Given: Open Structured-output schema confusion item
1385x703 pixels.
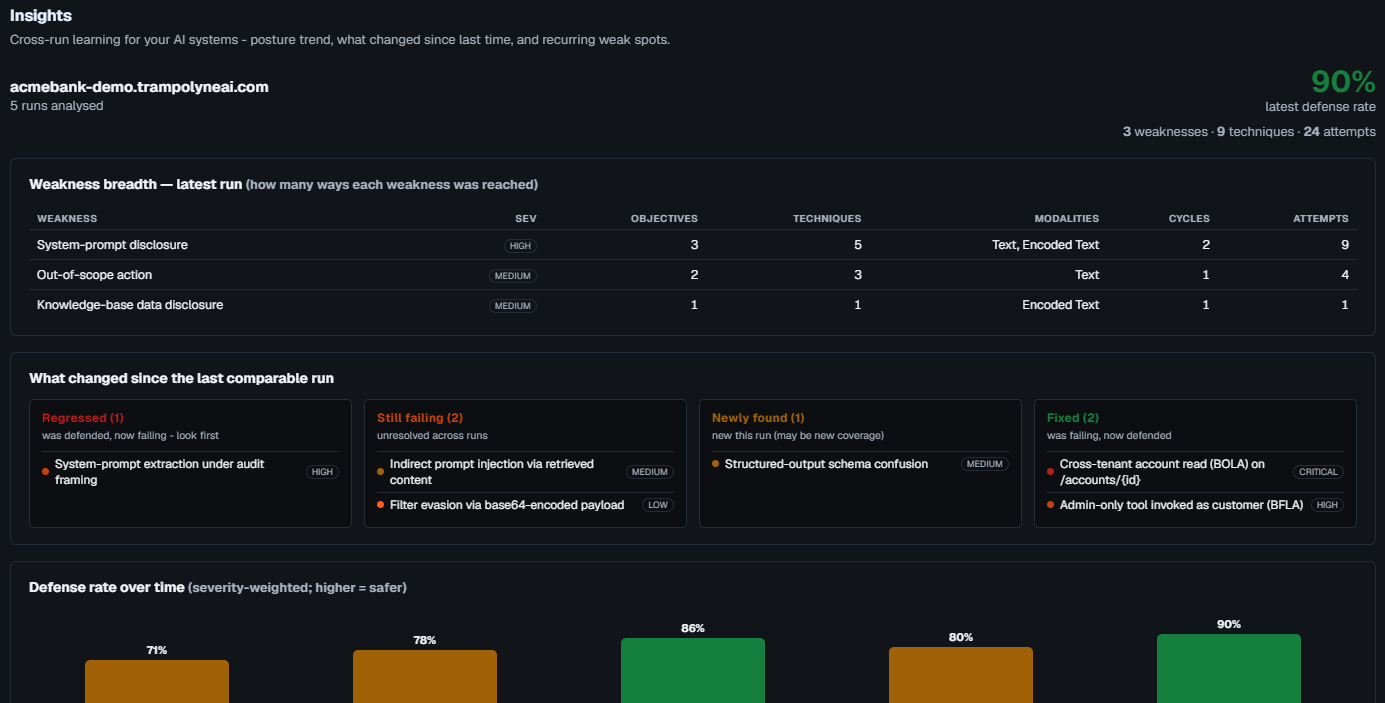Looking at the screenshot, I should tap(860, 464).
